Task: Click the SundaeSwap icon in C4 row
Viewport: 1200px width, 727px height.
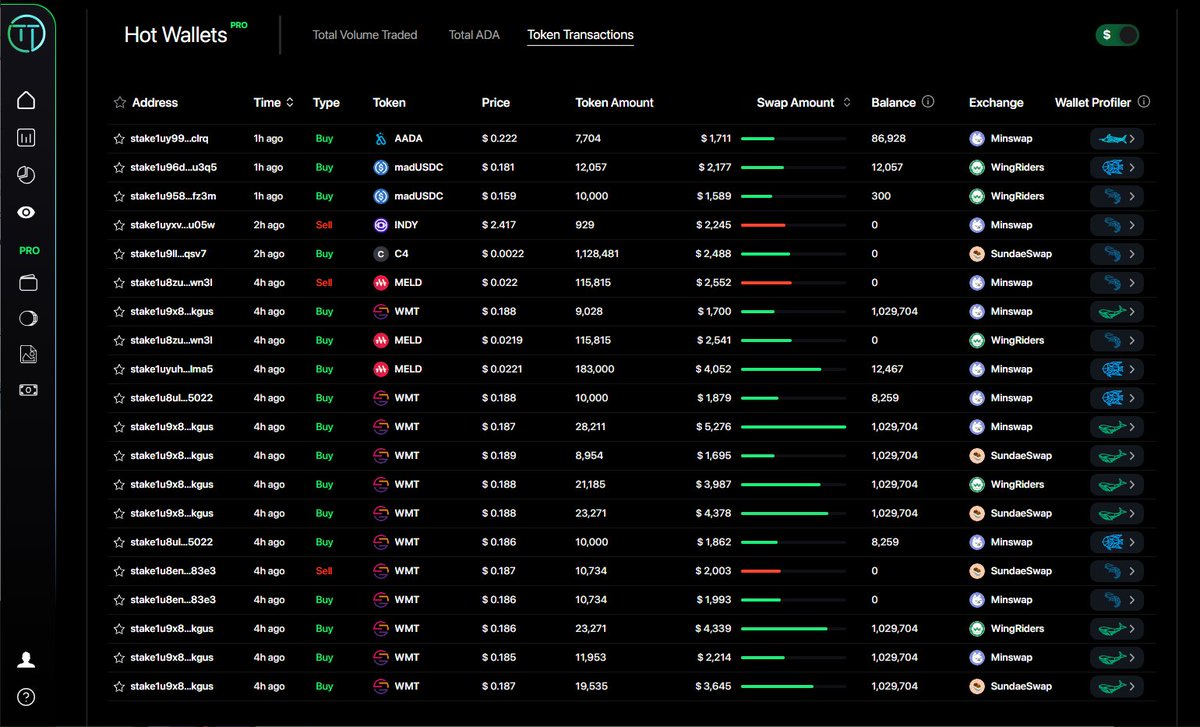Action: tap(977, 254)
